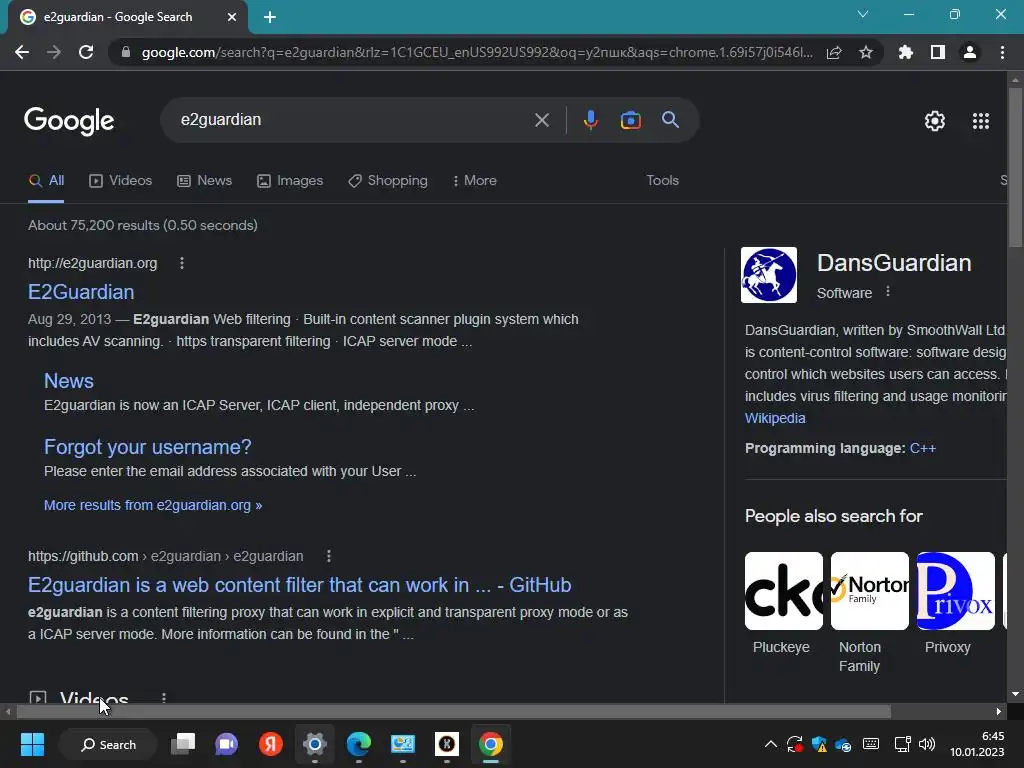Open Task View on the taskbar
Image resolution: width=1024 pixels, height=768 pixels.
(183, 744)
